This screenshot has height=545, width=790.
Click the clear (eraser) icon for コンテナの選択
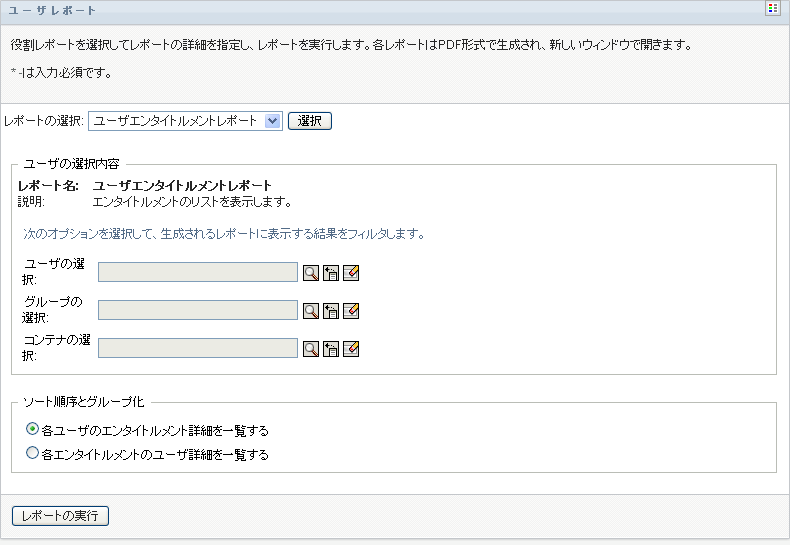pos(351,349)
